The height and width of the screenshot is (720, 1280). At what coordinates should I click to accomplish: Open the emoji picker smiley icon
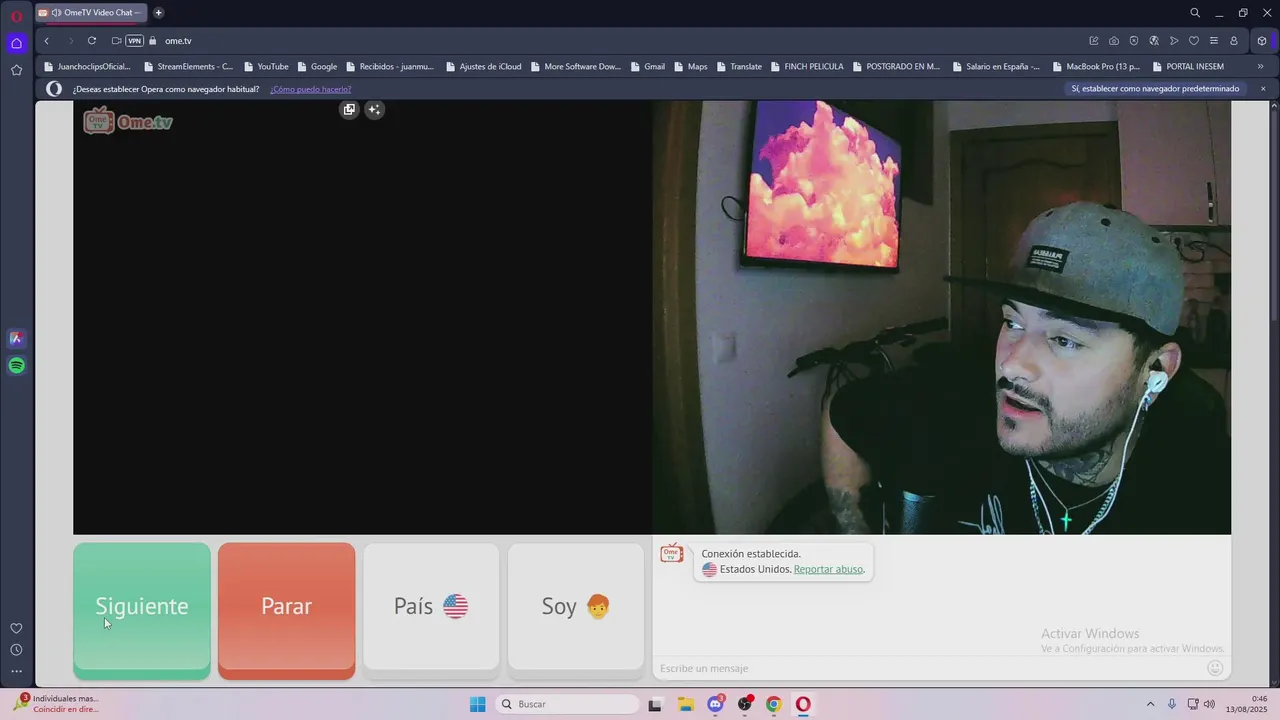pyautogui.click(x=1216, y=668)
